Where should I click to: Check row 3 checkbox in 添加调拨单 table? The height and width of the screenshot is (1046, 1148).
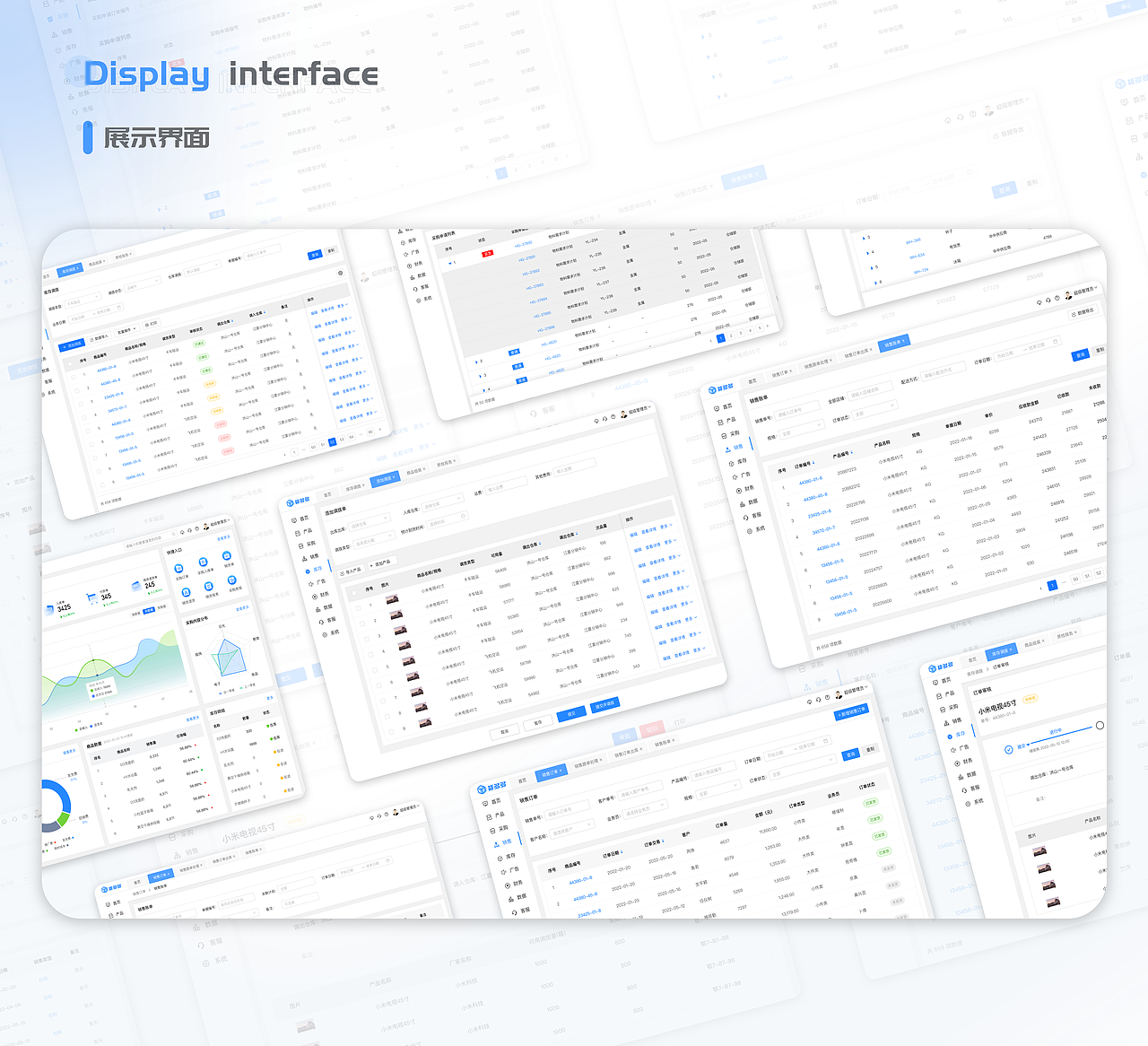click(366, 639)
